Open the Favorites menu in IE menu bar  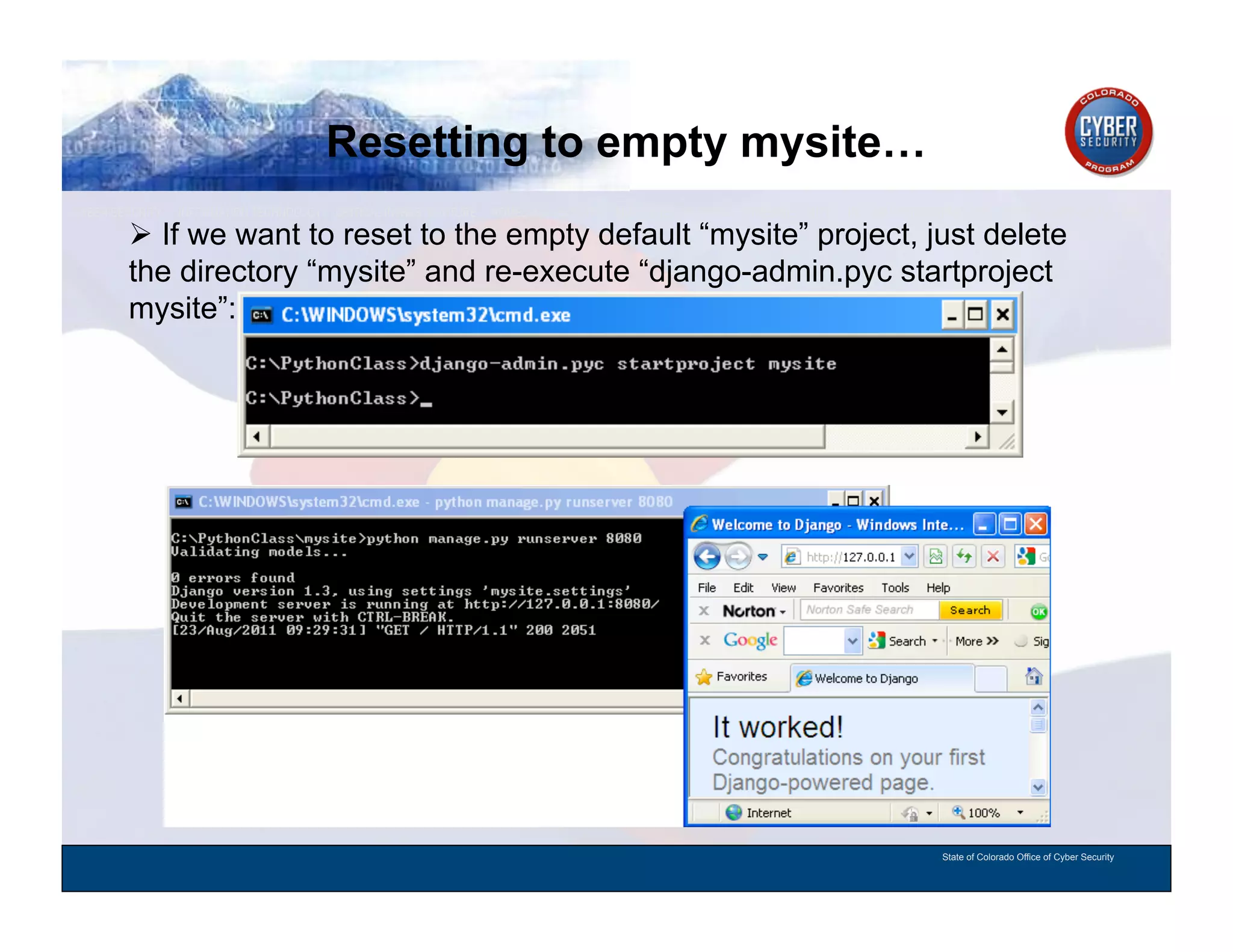[838, 588]
